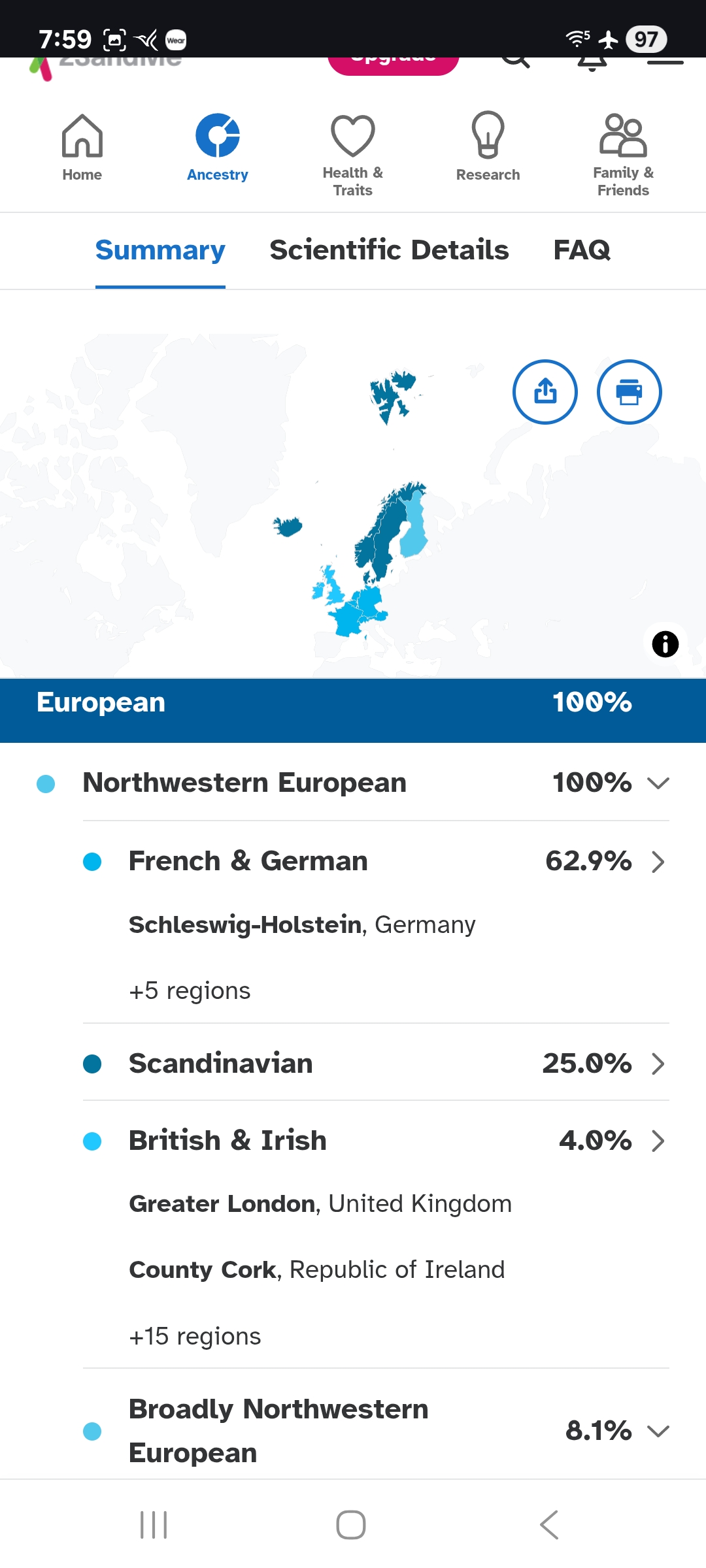Open Scandinavian 25.0% details arrow
The width and height of the screenshot is (706, 1568).
point(658,1064)
